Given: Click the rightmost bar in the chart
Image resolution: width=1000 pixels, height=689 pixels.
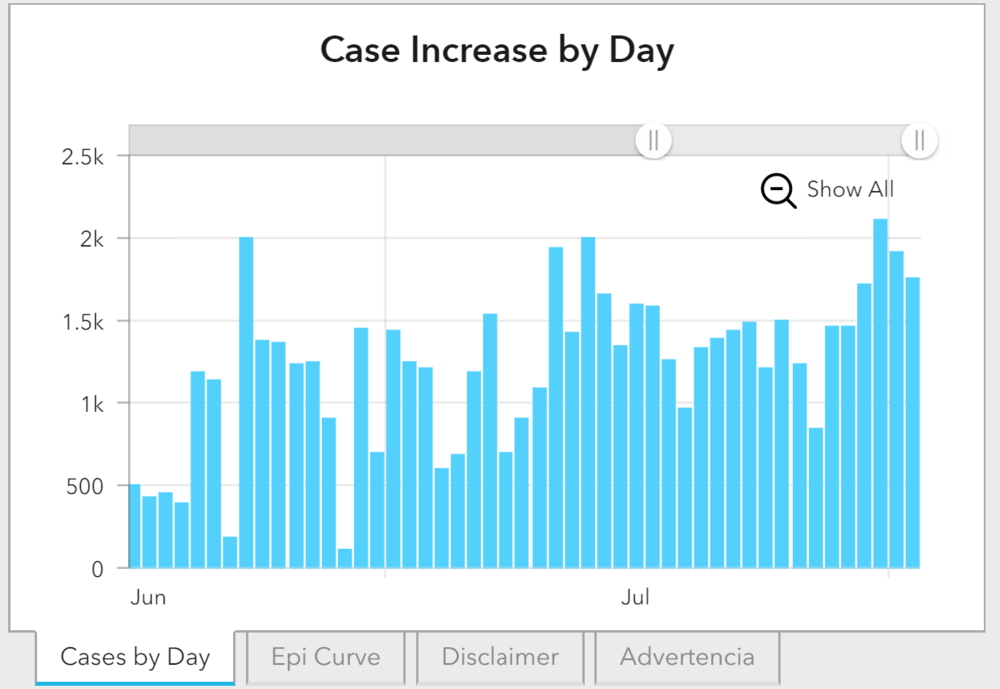Looking at the screenshot, I should (x=912, y=422).
